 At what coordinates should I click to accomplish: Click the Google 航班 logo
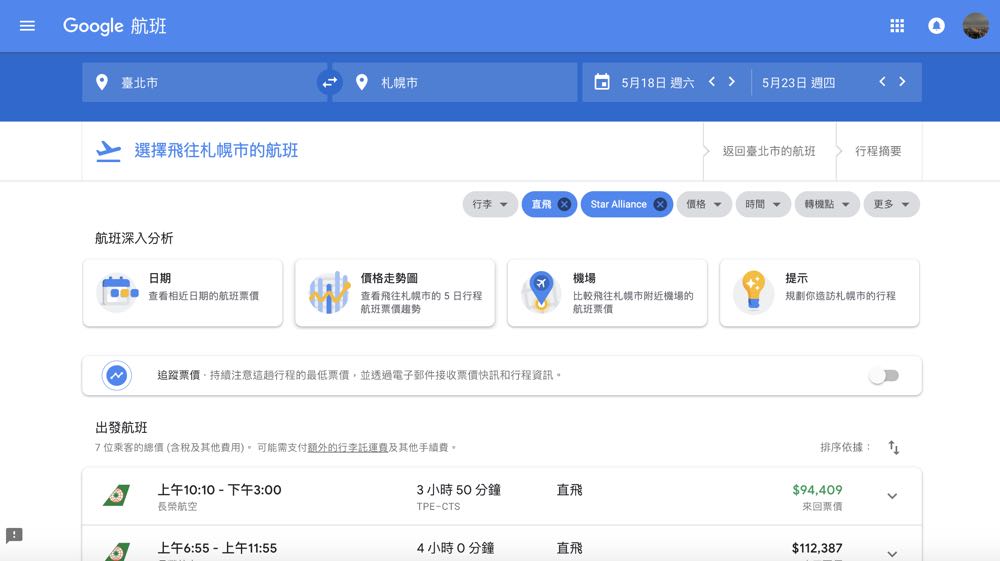point(115,26)
